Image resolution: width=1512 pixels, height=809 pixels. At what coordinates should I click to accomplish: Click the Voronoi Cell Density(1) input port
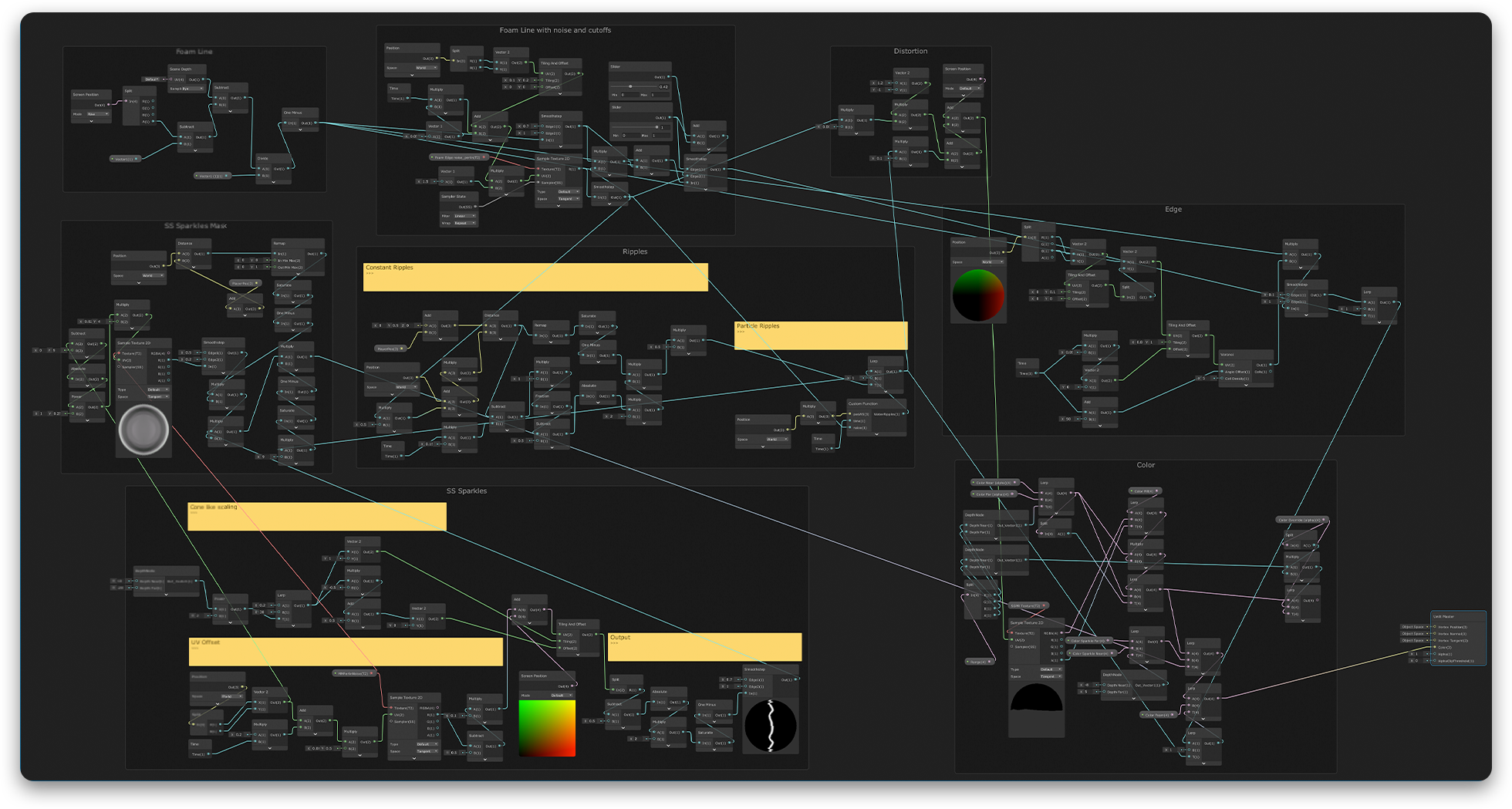click(1222, 378)
